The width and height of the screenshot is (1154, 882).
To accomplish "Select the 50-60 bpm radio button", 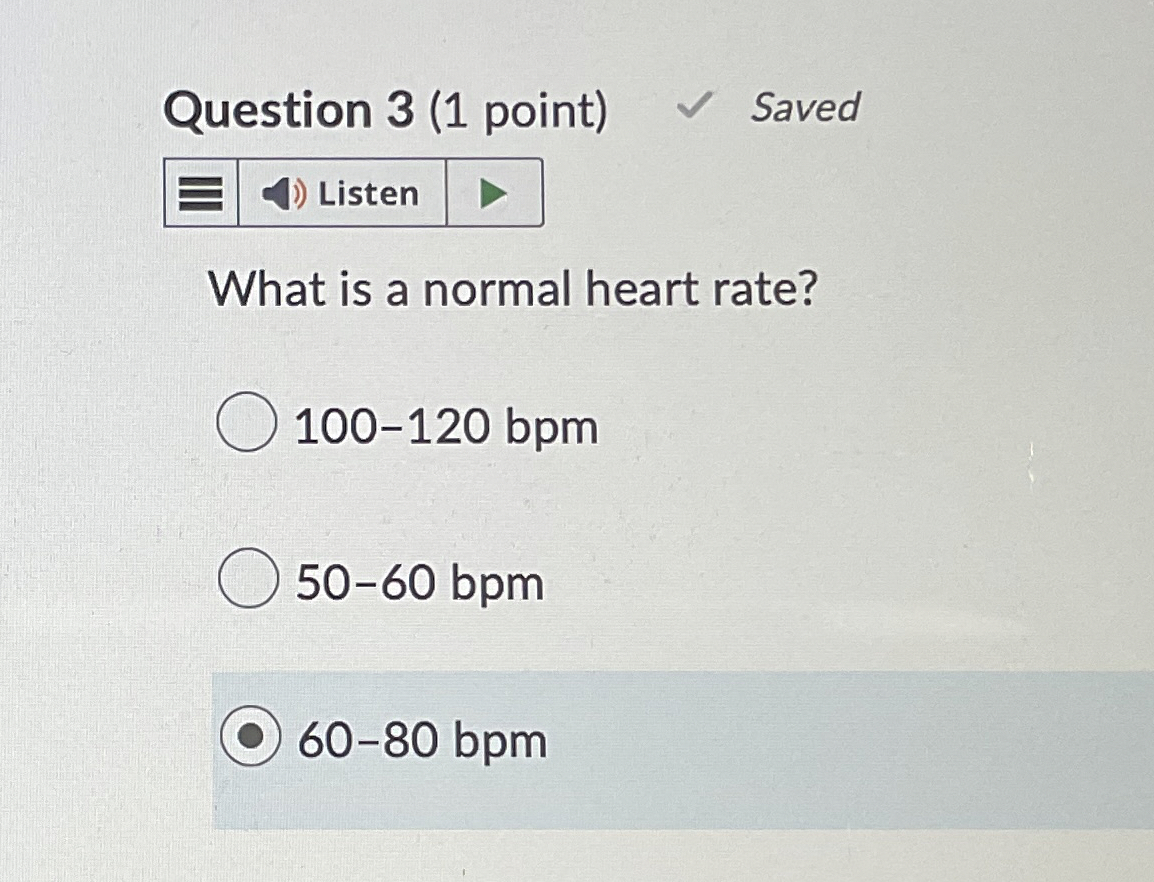I will click(249, 580).
